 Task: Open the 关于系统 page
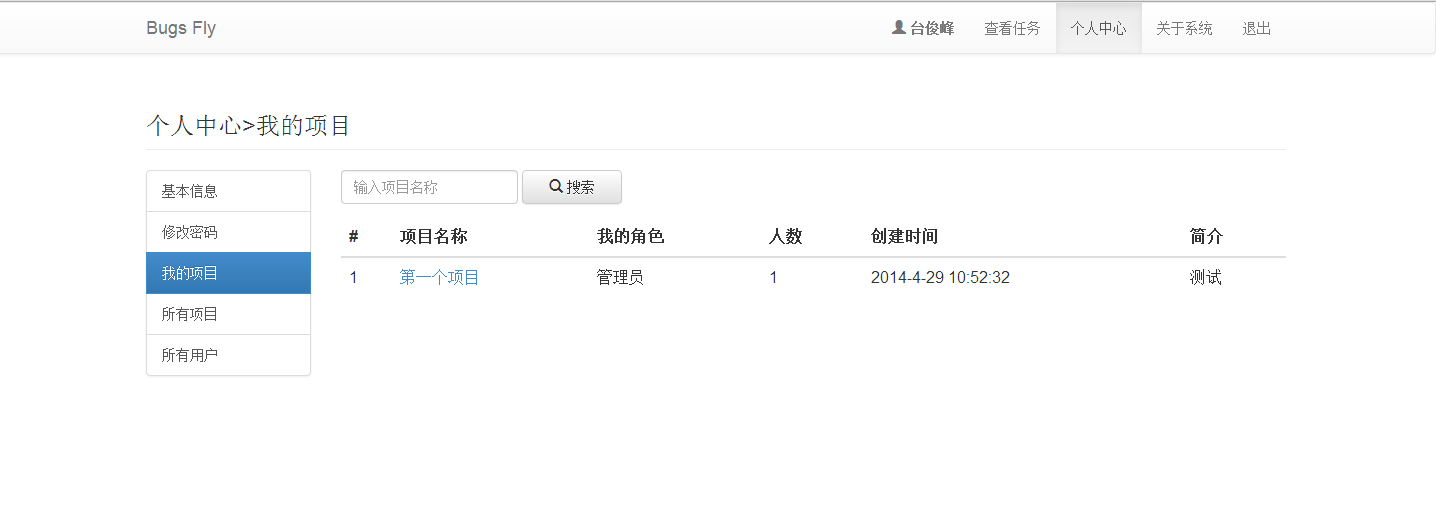tap(1184, 28)
